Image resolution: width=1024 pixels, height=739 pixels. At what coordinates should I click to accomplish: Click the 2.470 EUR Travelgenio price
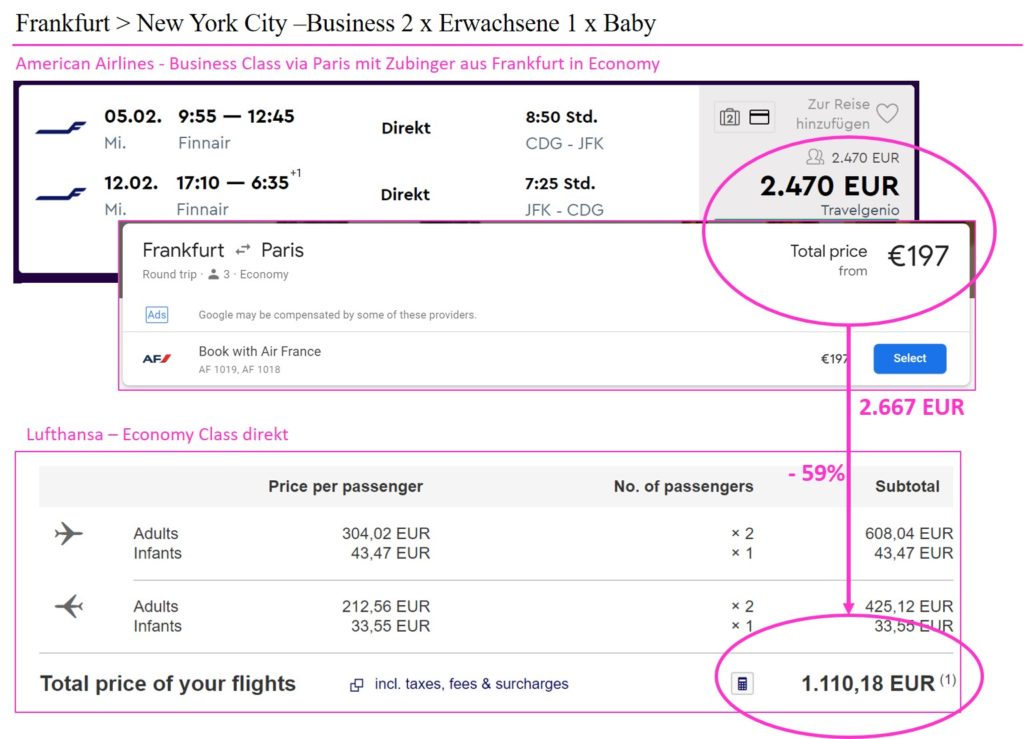click(x=829, y=186)
